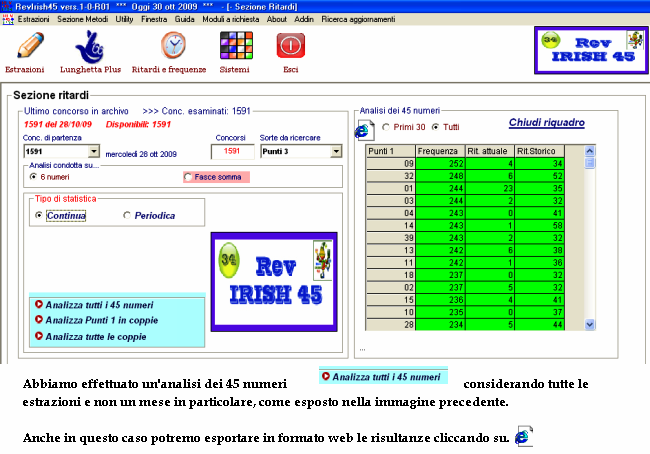Image resolution: width=650 pixels, height=454 pixels.
Task: Choose Continua statistic type
Action: click(x=39, y=215)
